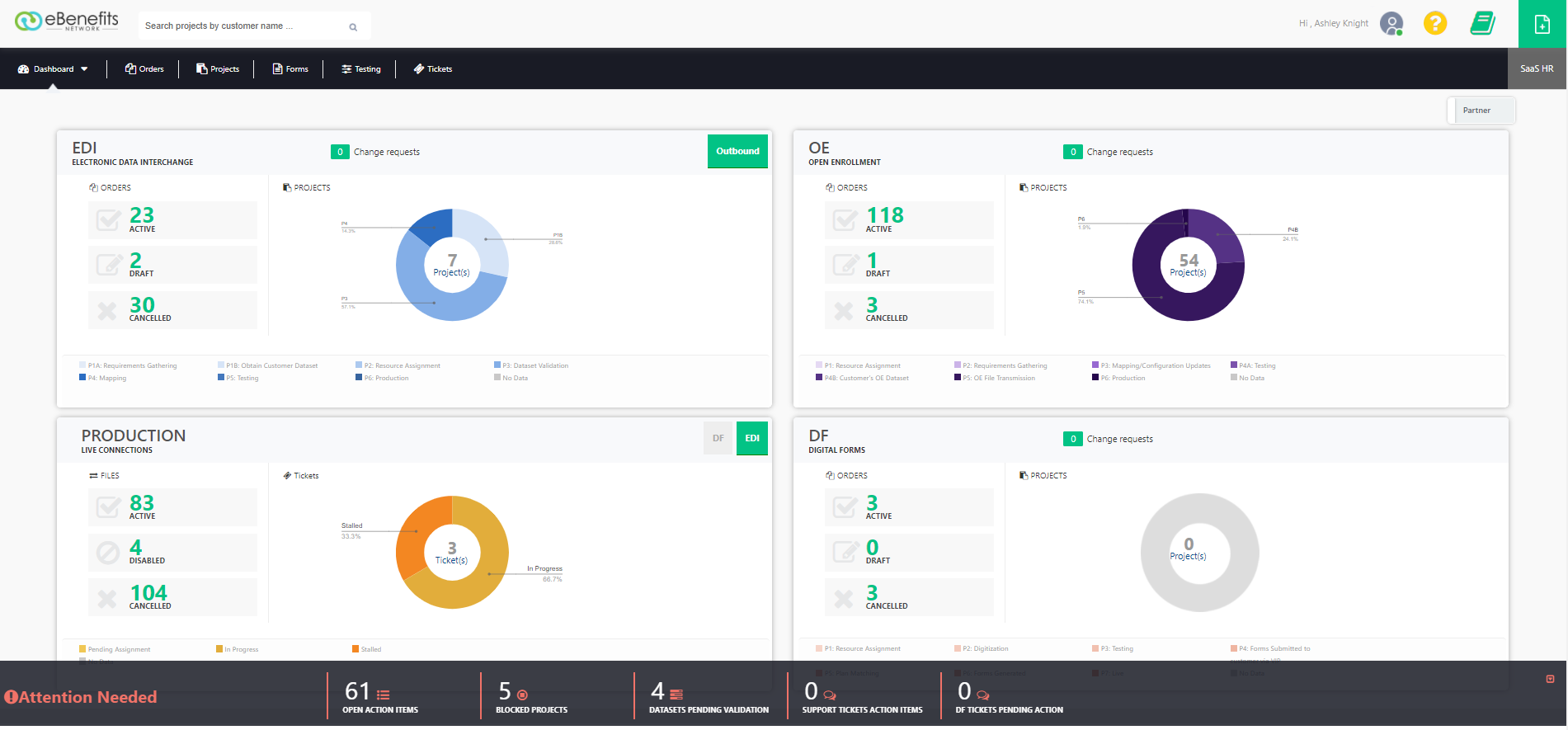Toggle the Outbound button in EDI panel
This screenshot has height=730, width=1568.
[737, 152]
